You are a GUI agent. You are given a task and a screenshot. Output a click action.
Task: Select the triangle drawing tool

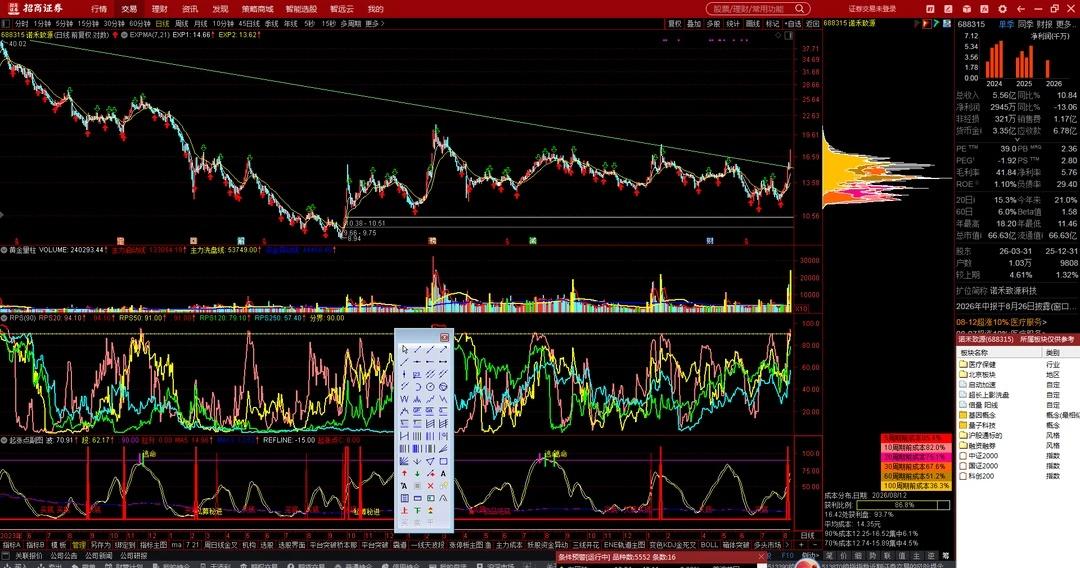coord(430,461)
